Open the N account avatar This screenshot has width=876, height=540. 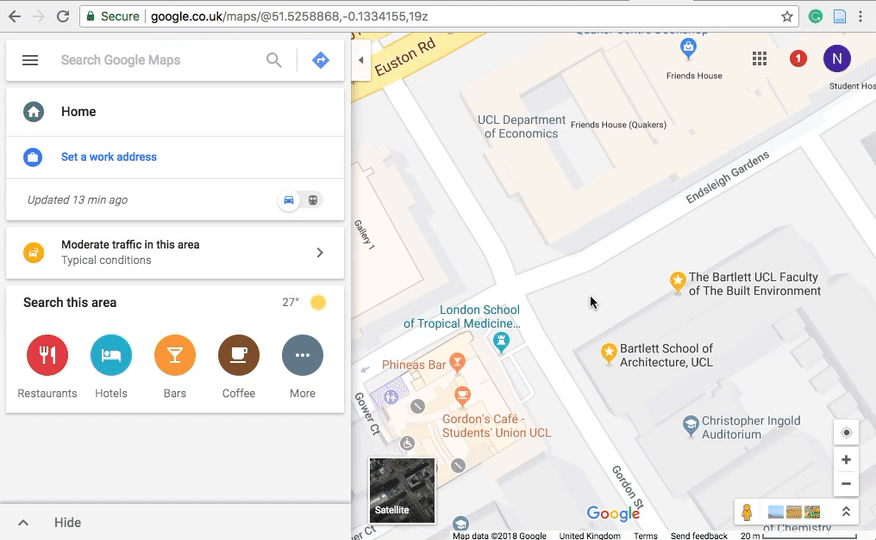(836, 59)
